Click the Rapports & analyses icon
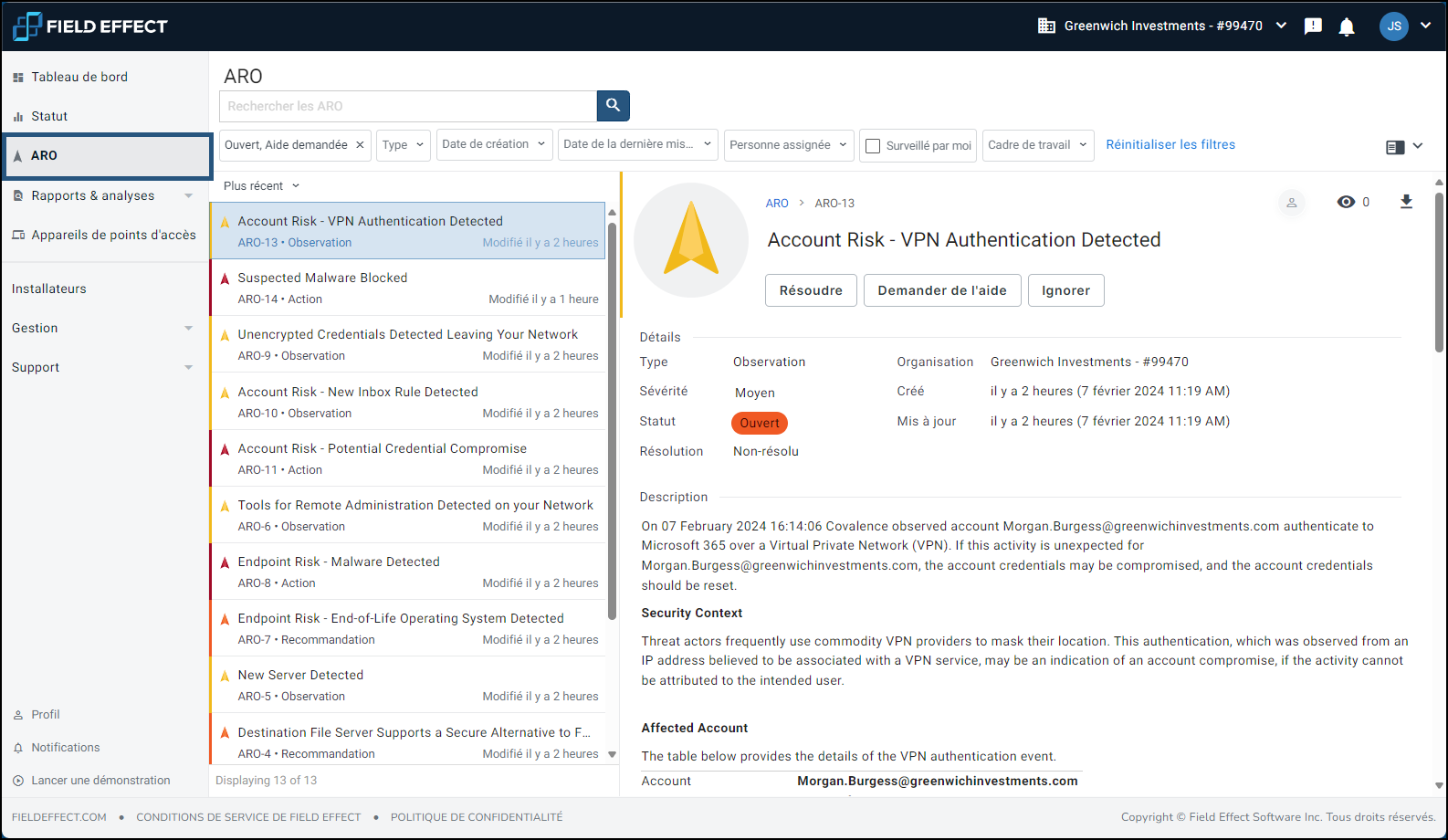The width and height of the screenshot is (1448, 840). [x=17, y=195]
